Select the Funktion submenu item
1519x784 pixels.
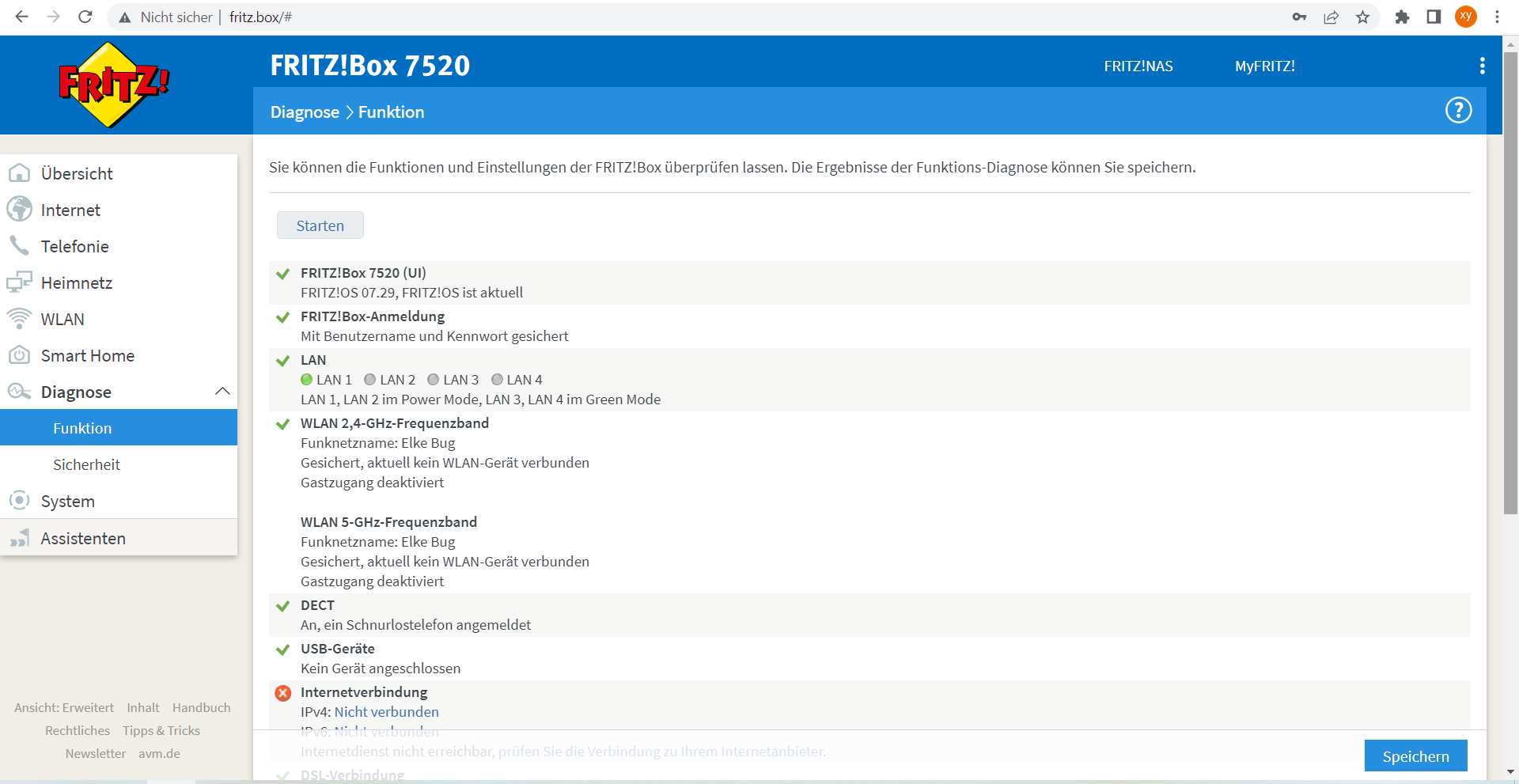[119, 428]
